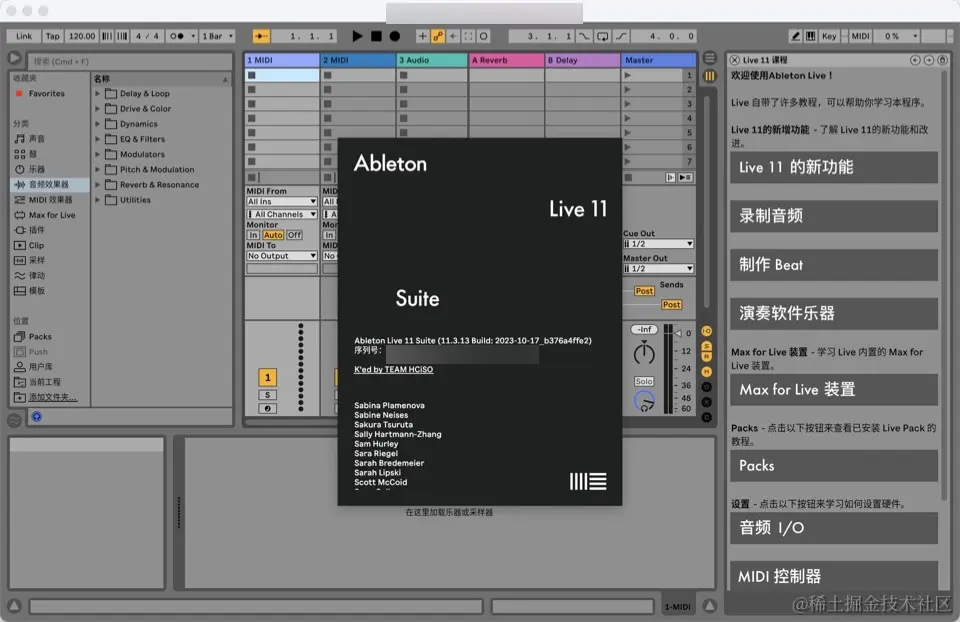The image size is (960, 622).
Task: Toggle the Returns section R button
Action: tap(707, 356)
